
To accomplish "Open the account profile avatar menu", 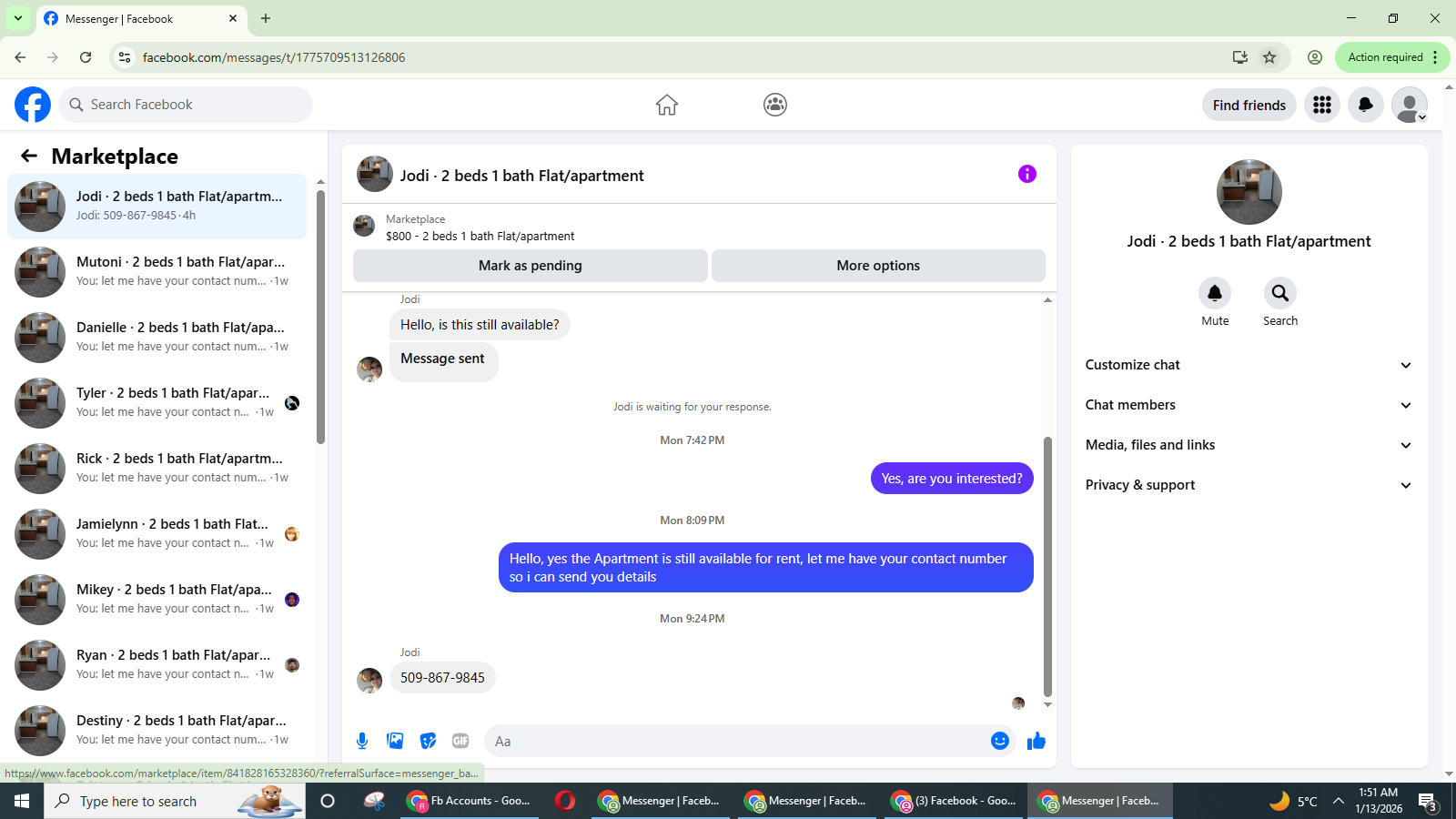I will coord(1410,105).
